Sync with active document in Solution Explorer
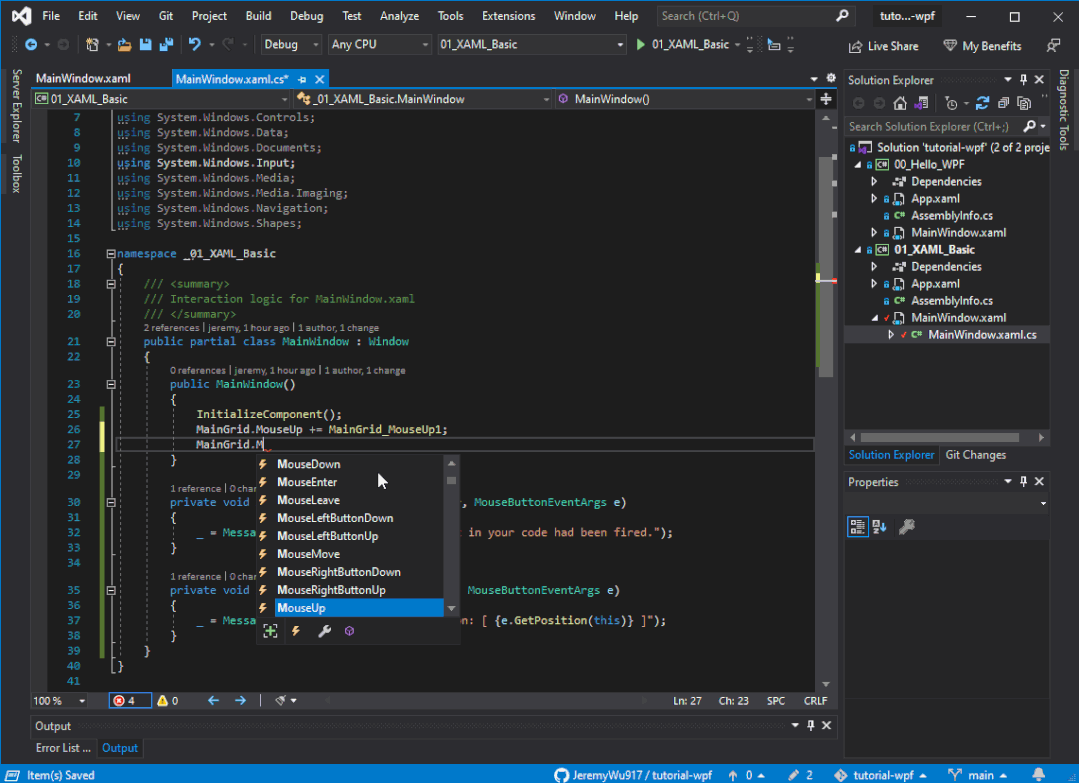Image resolution: width=1079 pixels, height=783 pixels. [x=982, y=103]
